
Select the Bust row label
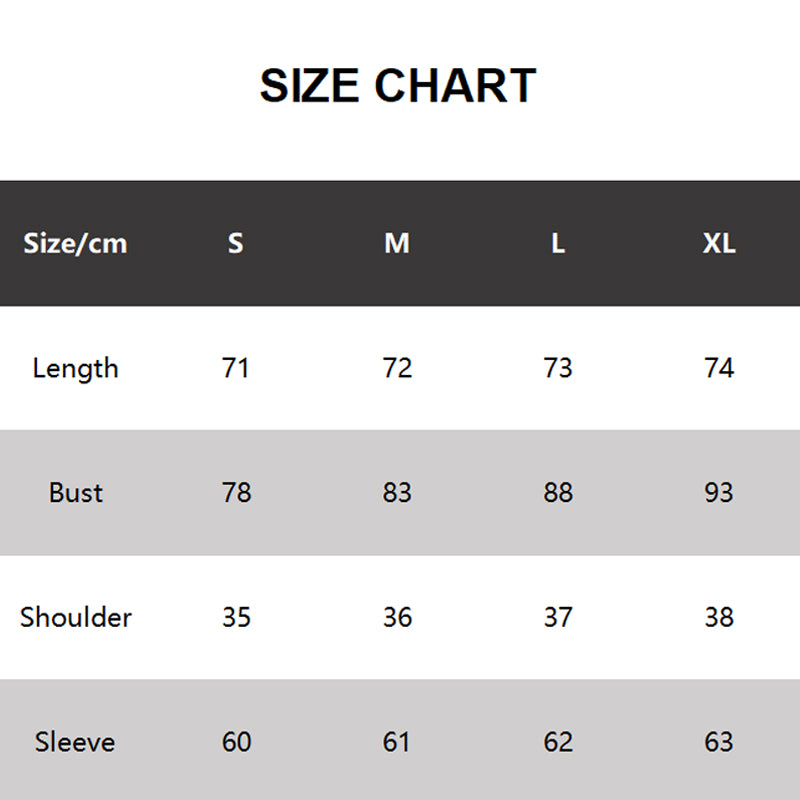coord(75,493)
